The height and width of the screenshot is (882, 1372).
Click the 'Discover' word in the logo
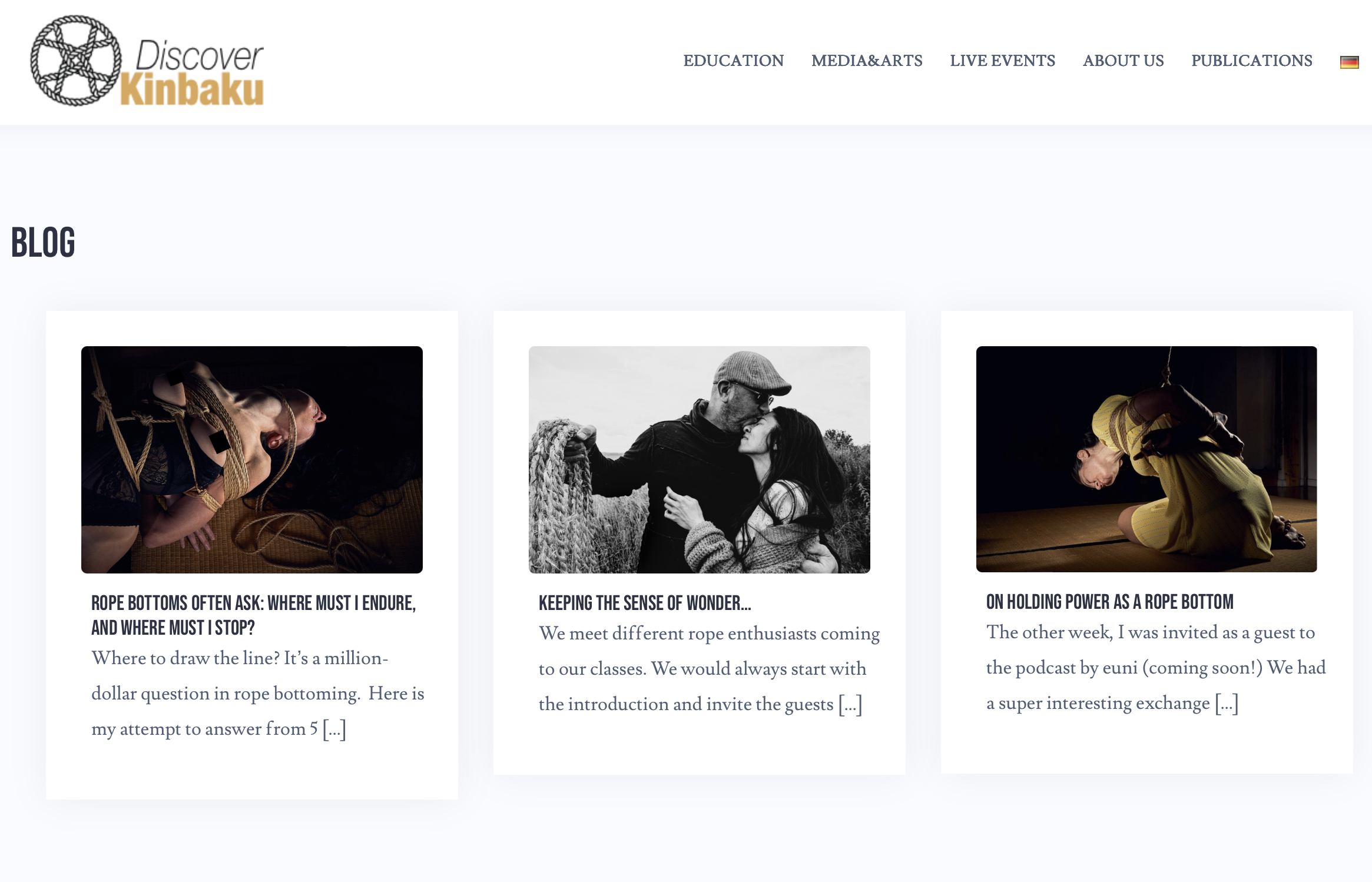point(199,56)
